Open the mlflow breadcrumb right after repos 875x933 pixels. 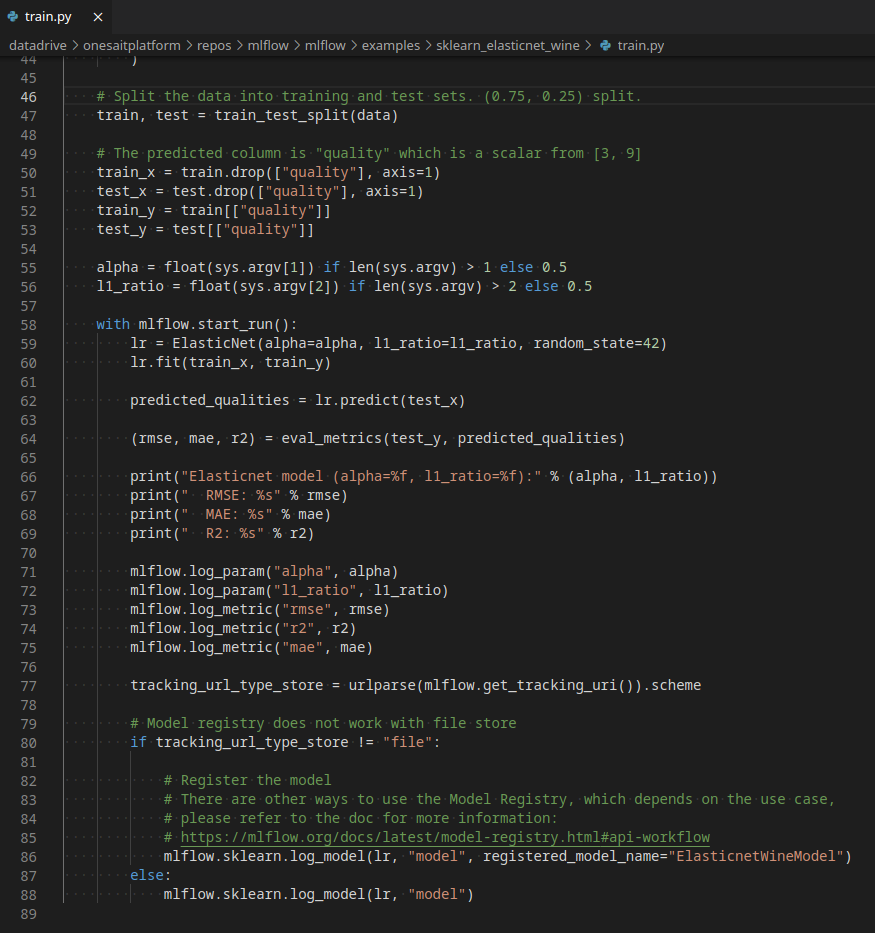268,46
